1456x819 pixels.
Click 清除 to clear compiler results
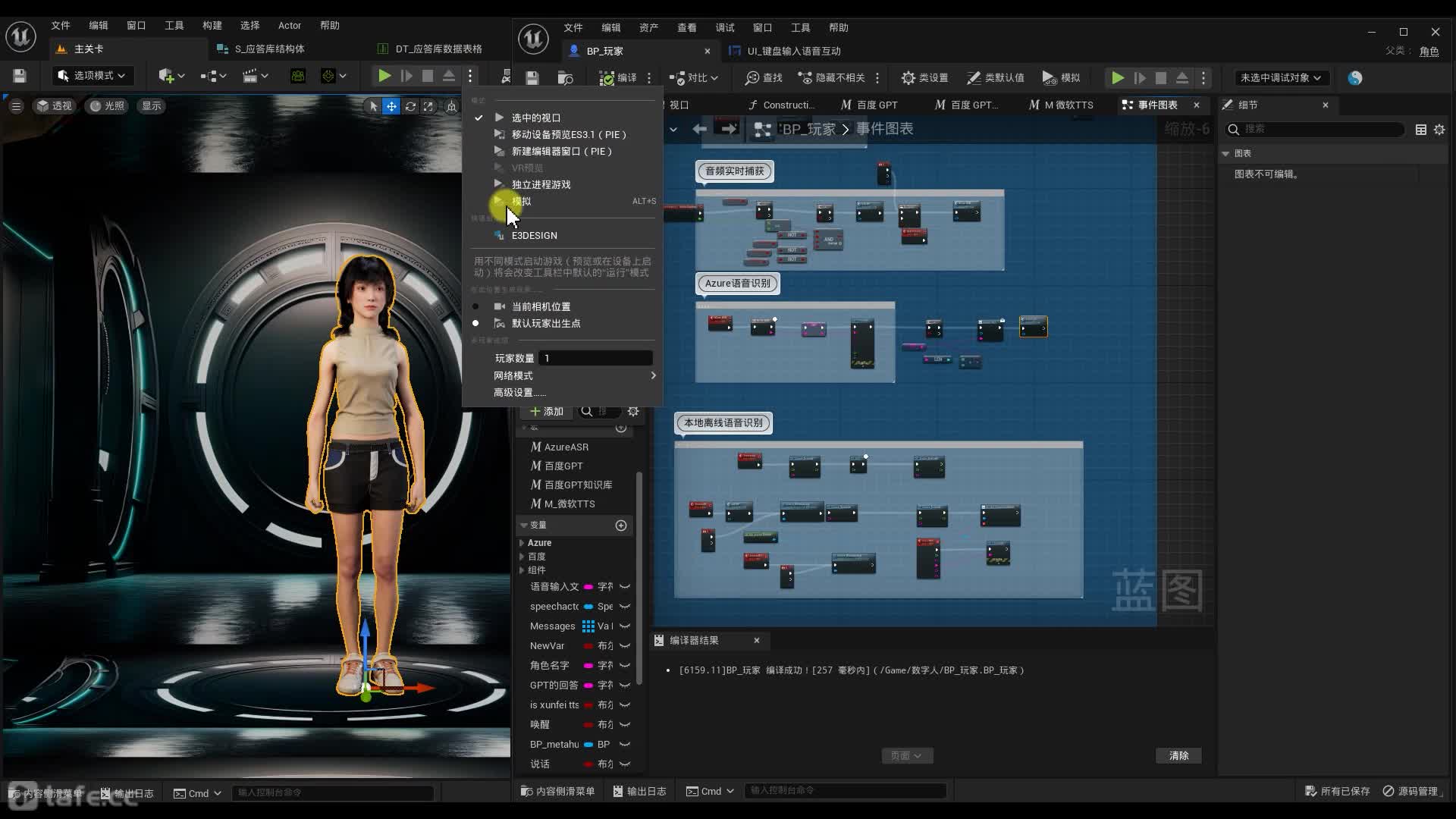[x=1178, y=756]
